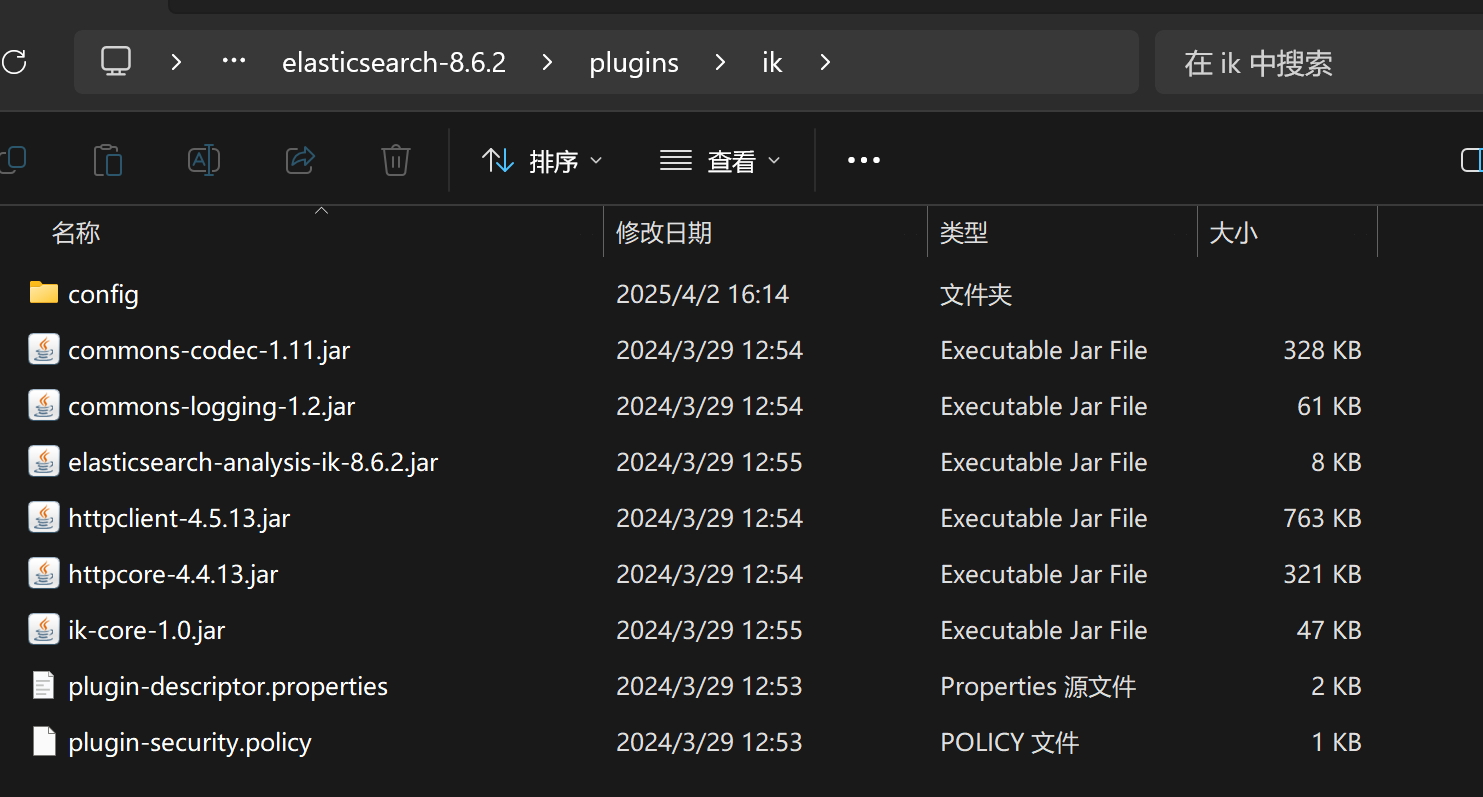The image size is (1483, 797).
Task: Expand chevron after elasticsearch-8.6.2 breadcrumb
Action: [x=547, y=62]
